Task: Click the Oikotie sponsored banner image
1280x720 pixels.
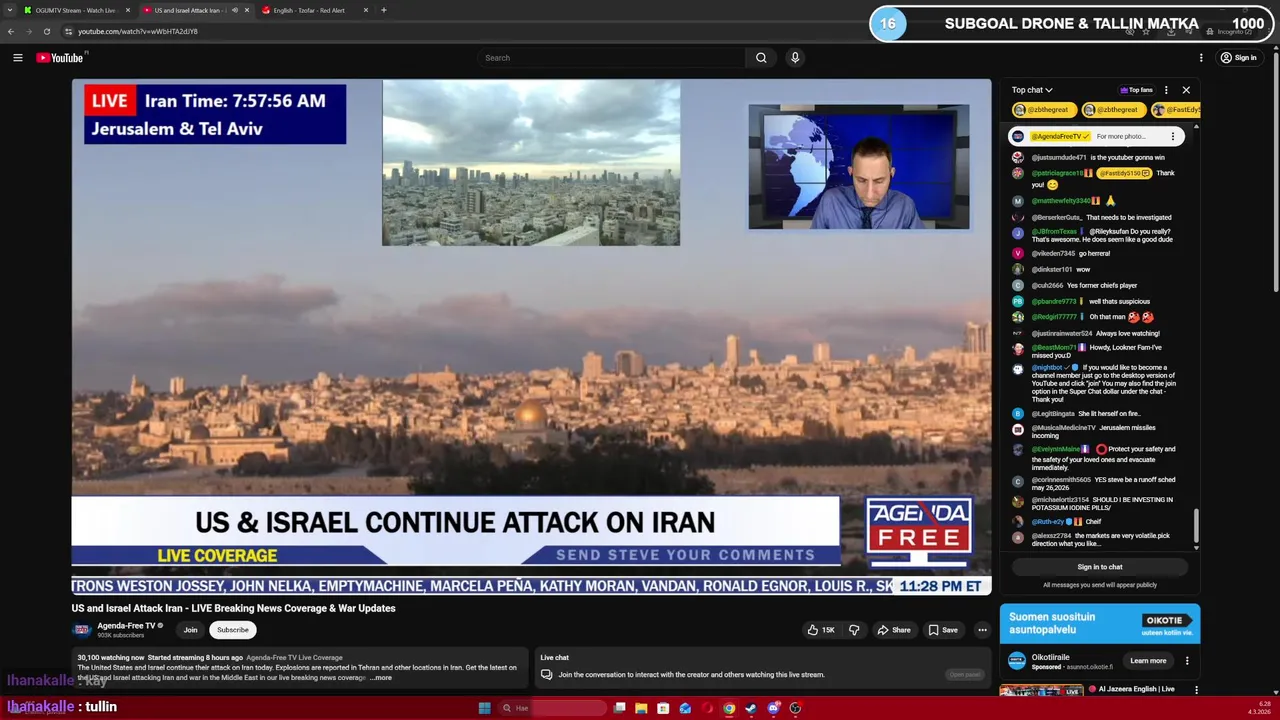Action: point(1100,625)
